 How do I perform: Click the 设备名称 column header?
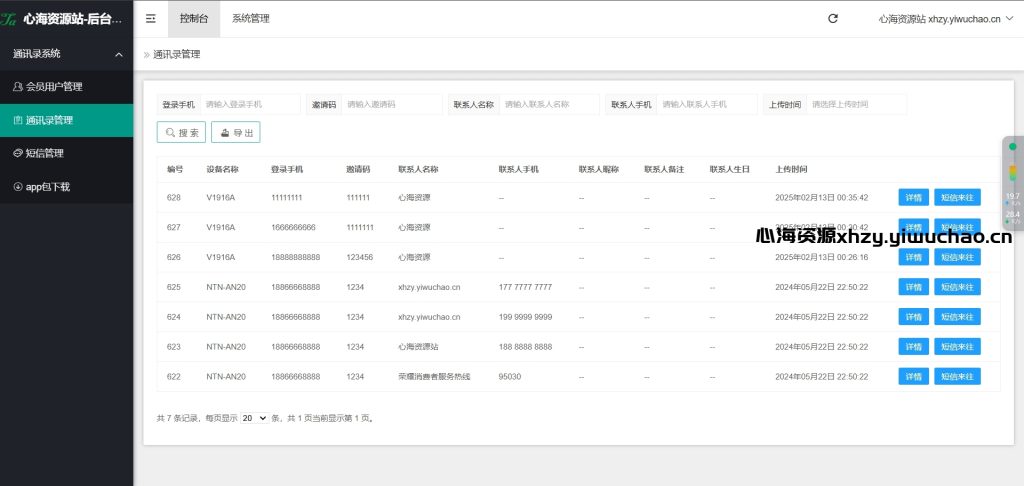tap(222, 169)
